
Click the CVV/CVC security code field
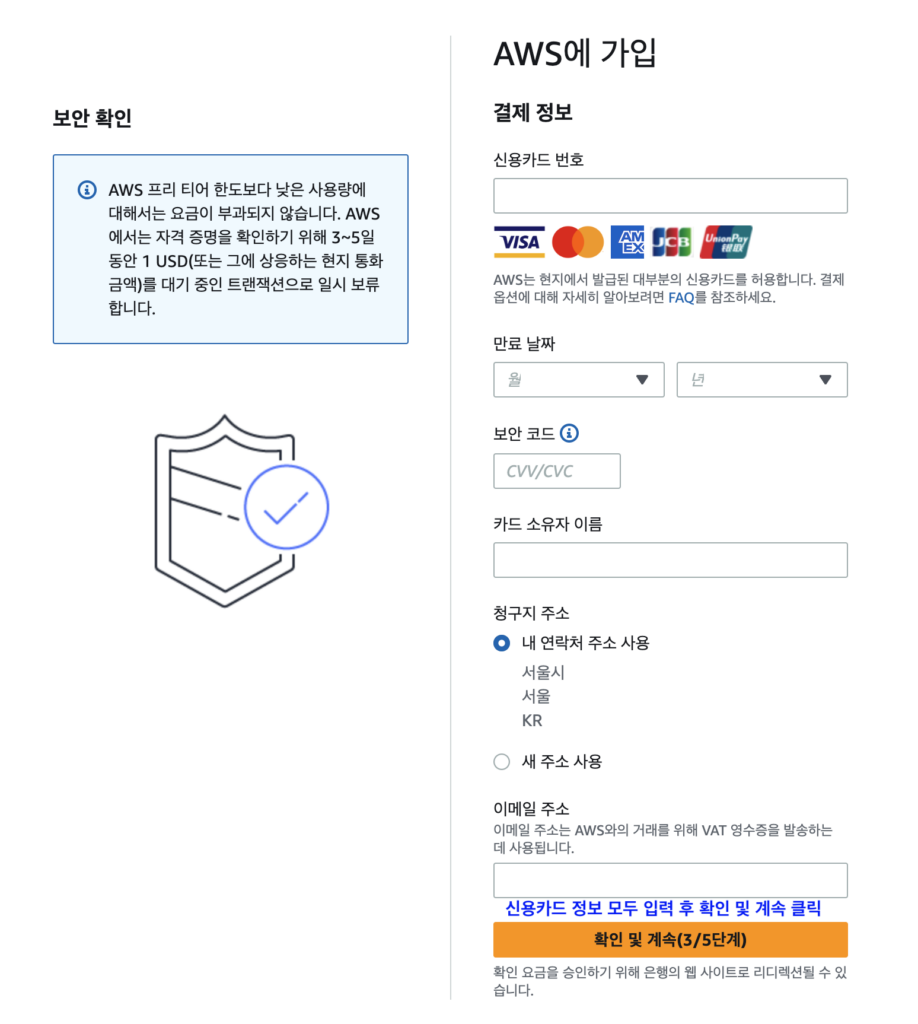pos(557,471)
